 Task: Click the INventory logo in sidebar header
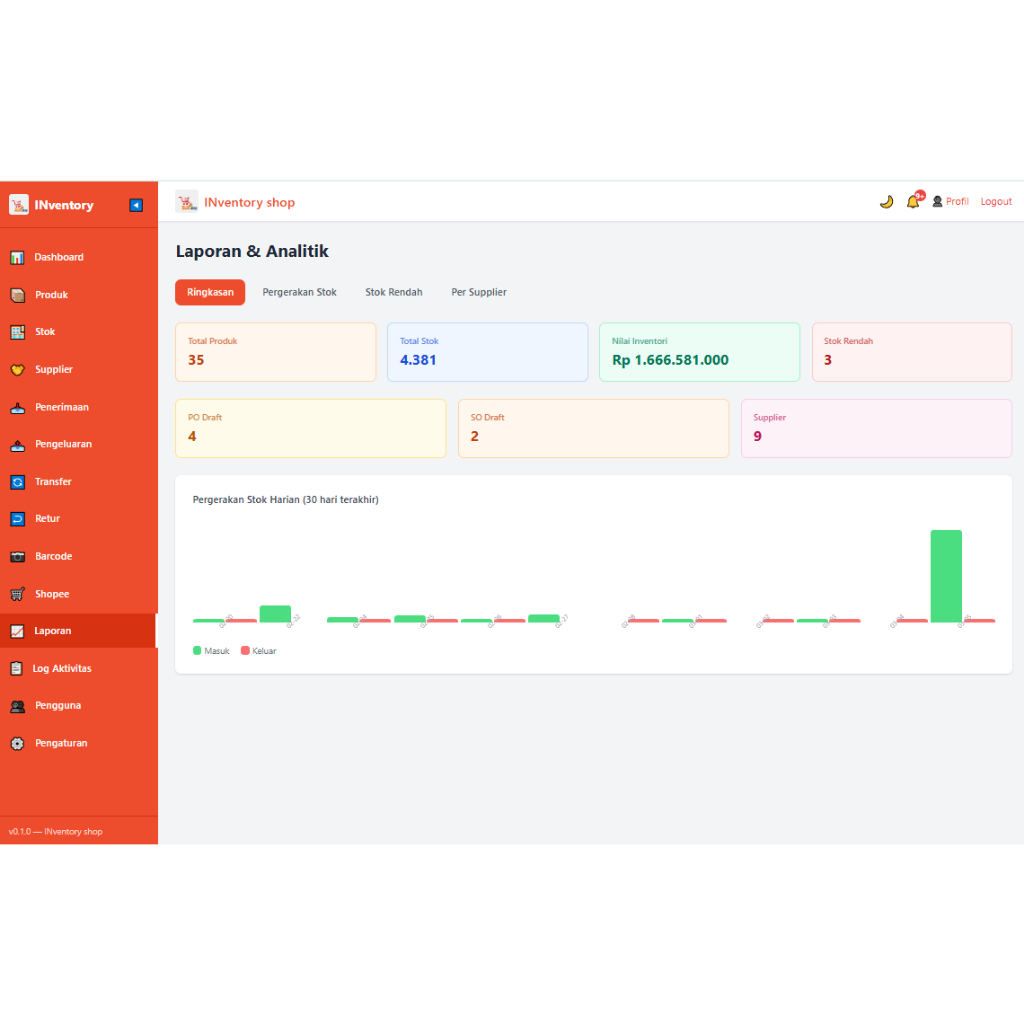click(x=19, y=205)
